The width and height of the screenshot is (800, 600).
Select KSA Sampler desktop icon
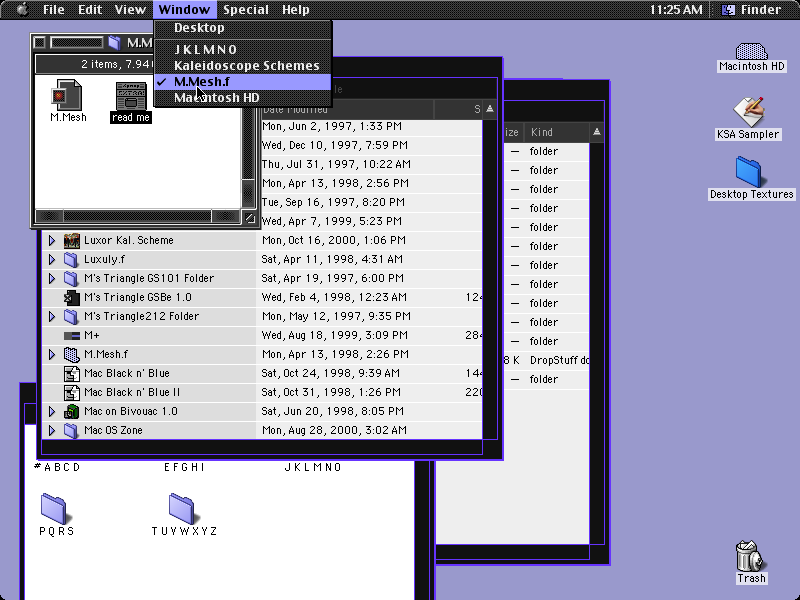[x=748, y=112]
